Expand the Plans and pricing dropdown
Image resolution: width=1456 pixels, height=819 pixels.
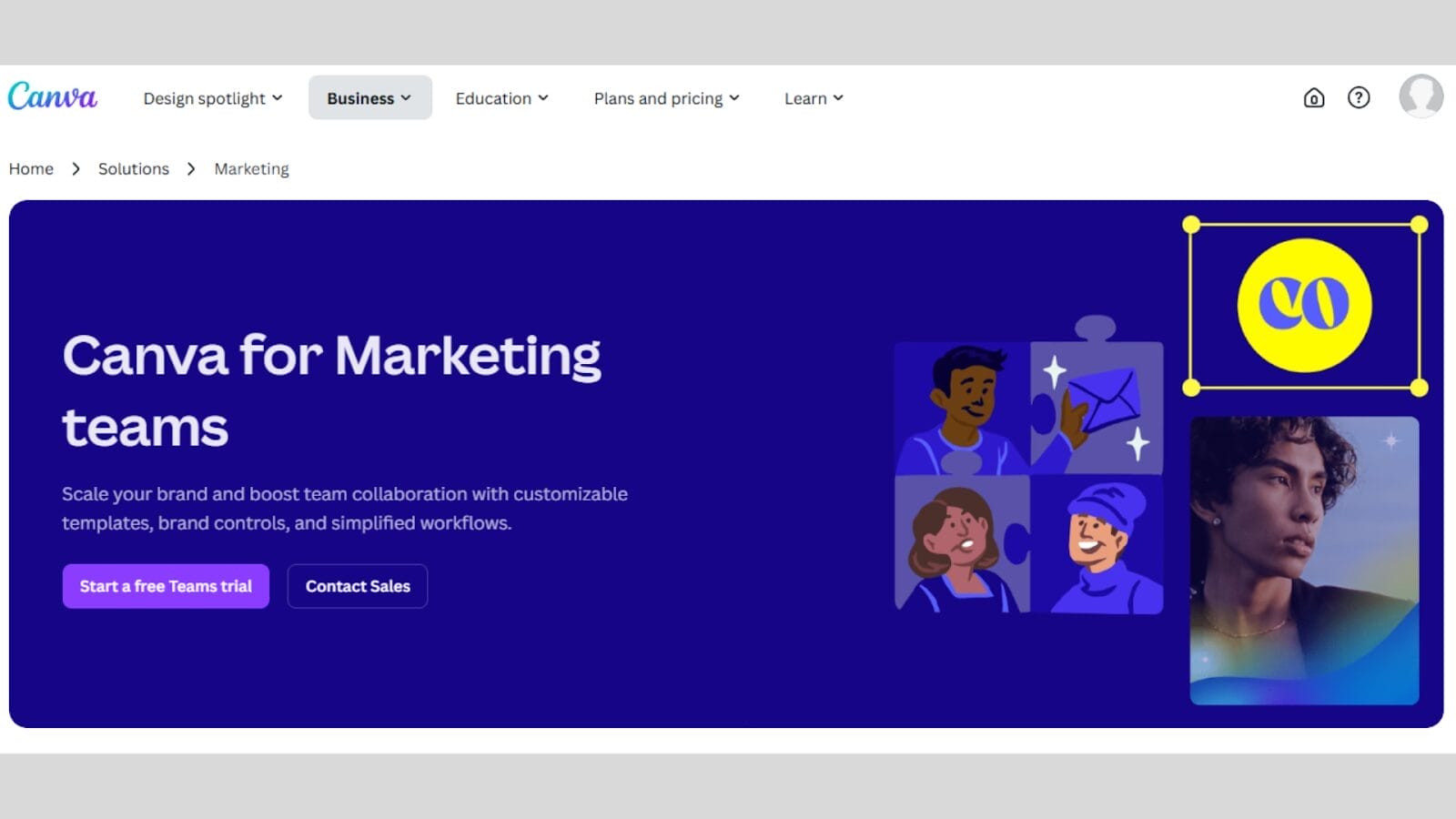(666, 98)
